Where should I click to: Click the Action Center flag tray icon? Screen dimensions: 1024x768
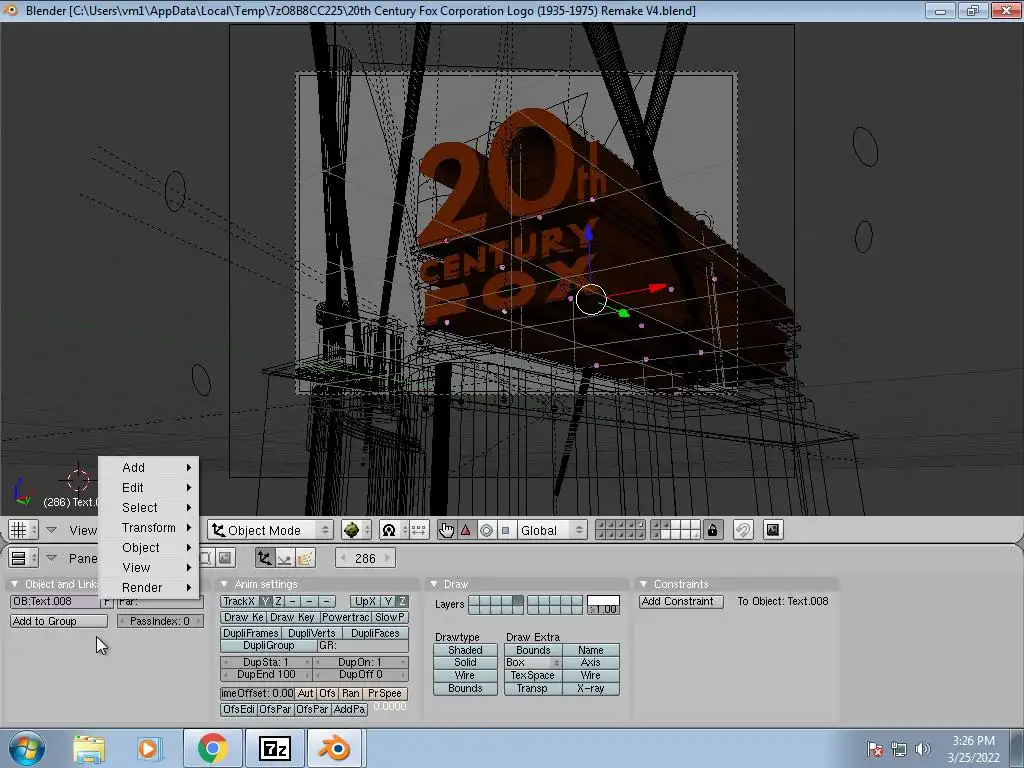[x=875, y=749]
